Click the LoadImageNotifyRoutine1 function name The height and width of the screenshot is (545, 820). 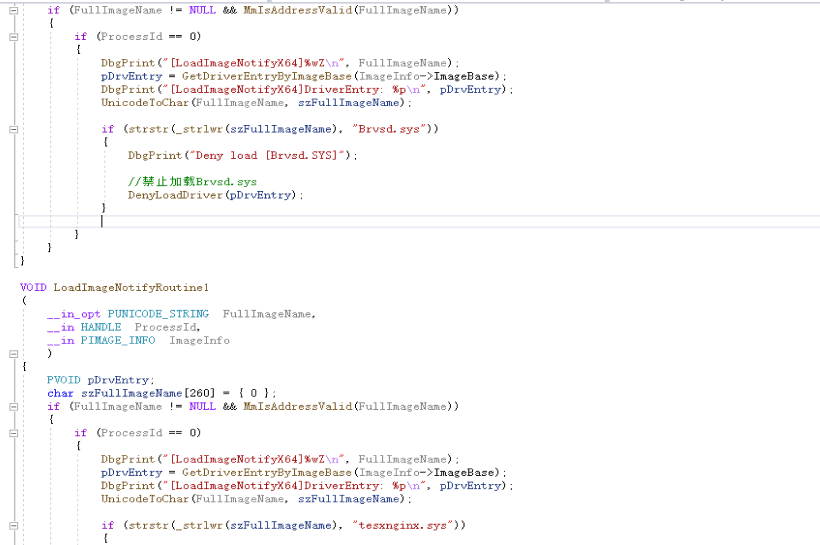131,287
